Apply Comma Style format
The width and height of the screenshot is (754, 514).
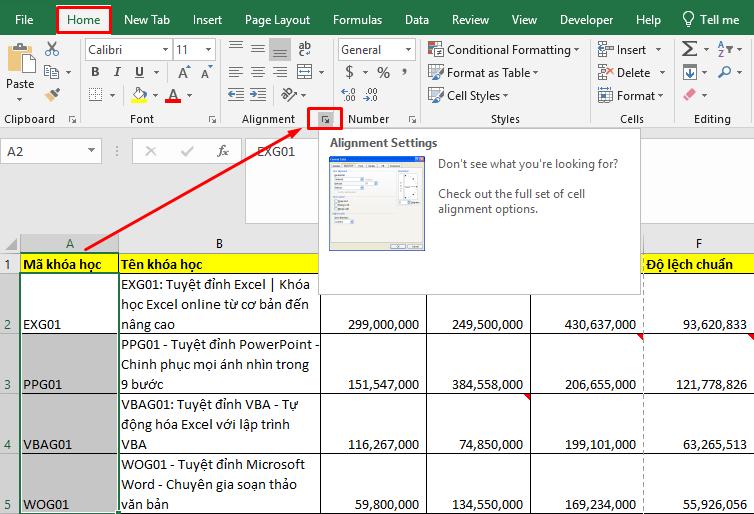pos(405,72)
